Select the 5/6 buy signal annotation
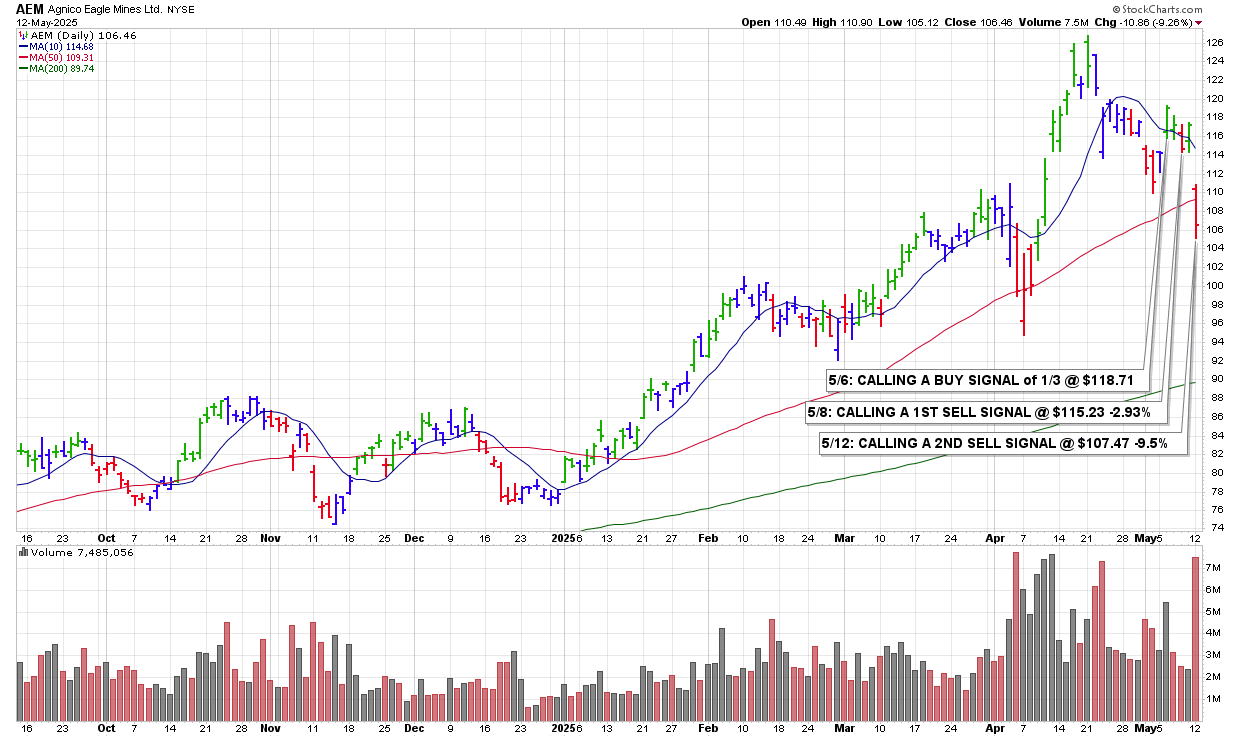Image resolution: width=1240 pixels, height=737 pixels. click(x=985, y=381)
